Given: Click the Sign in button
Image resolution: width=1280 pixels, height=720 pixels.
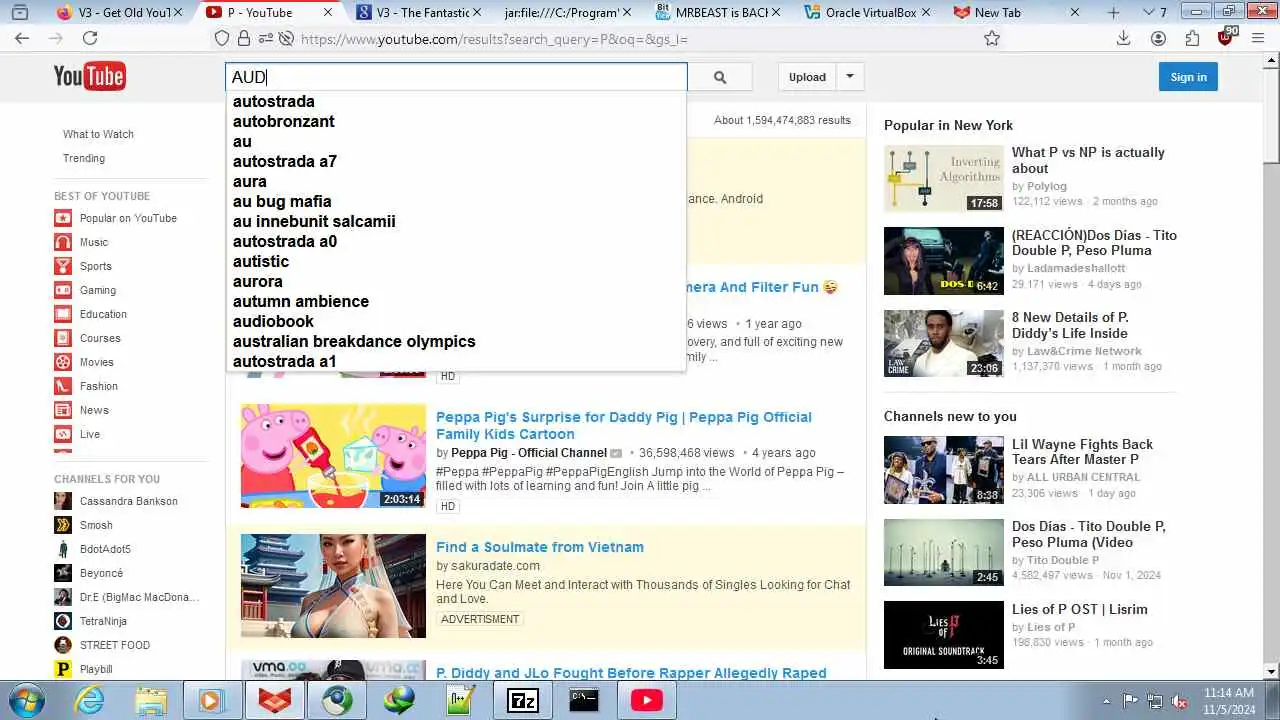Looking at the screenshot, I should point(1188,77).
